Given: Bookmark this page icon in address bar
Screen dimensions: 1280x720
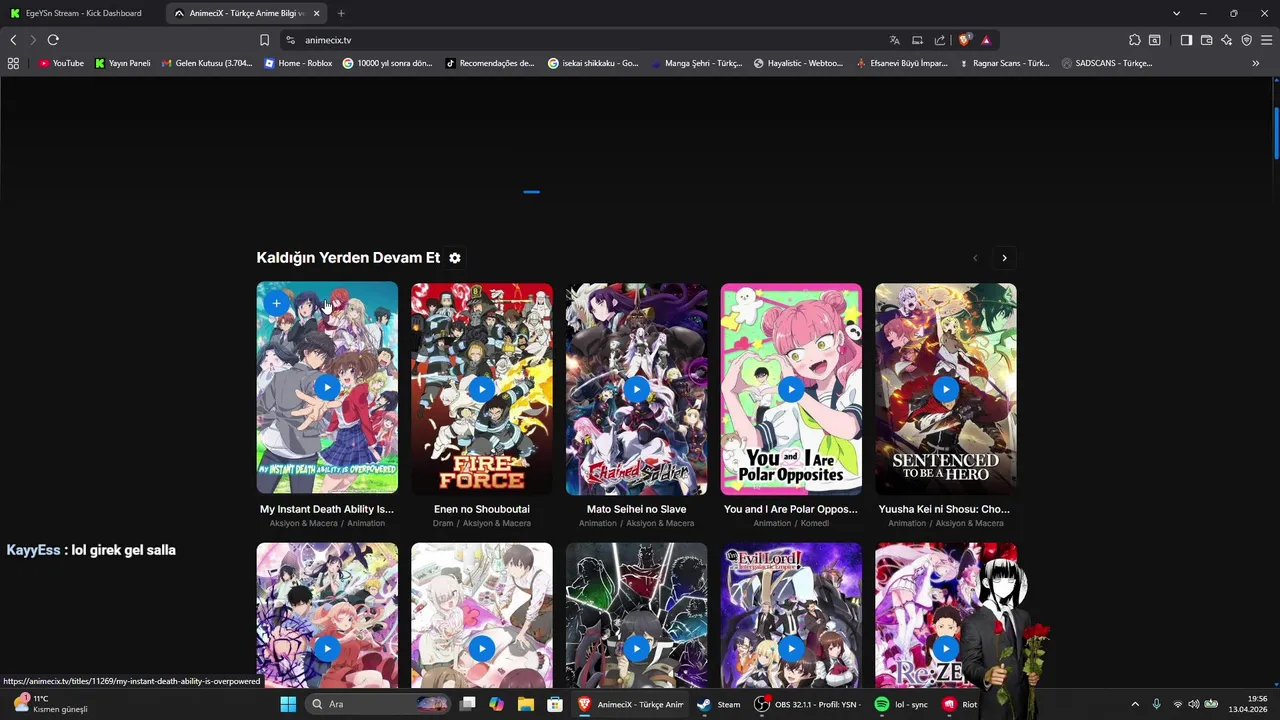Looking at the screenshot, I should click(x=264, y=40).
